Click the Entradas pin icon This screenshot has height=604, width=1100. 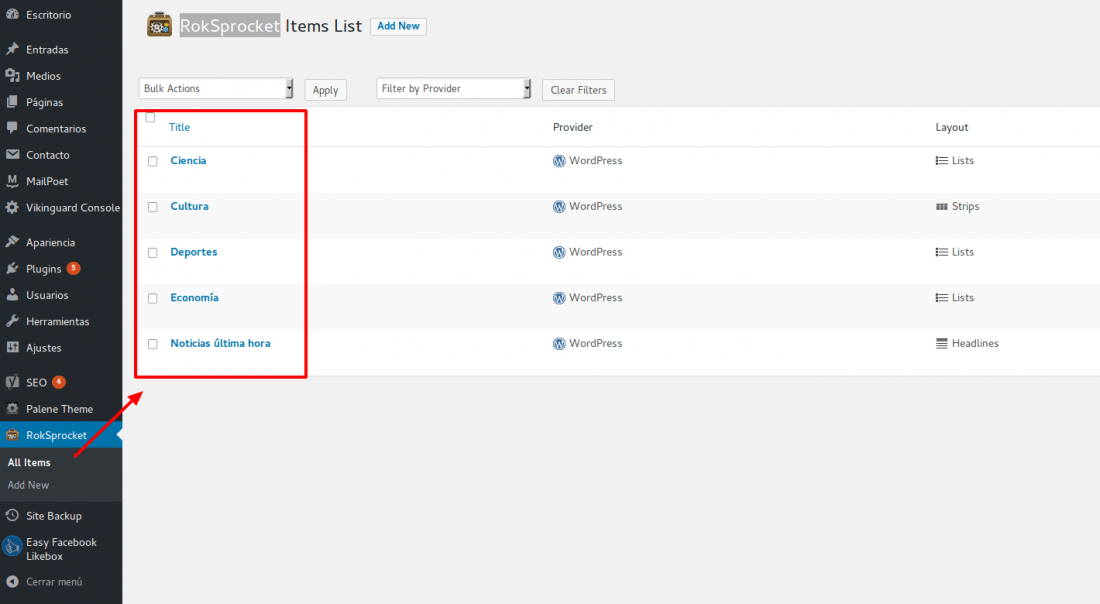tap(12, 49)
